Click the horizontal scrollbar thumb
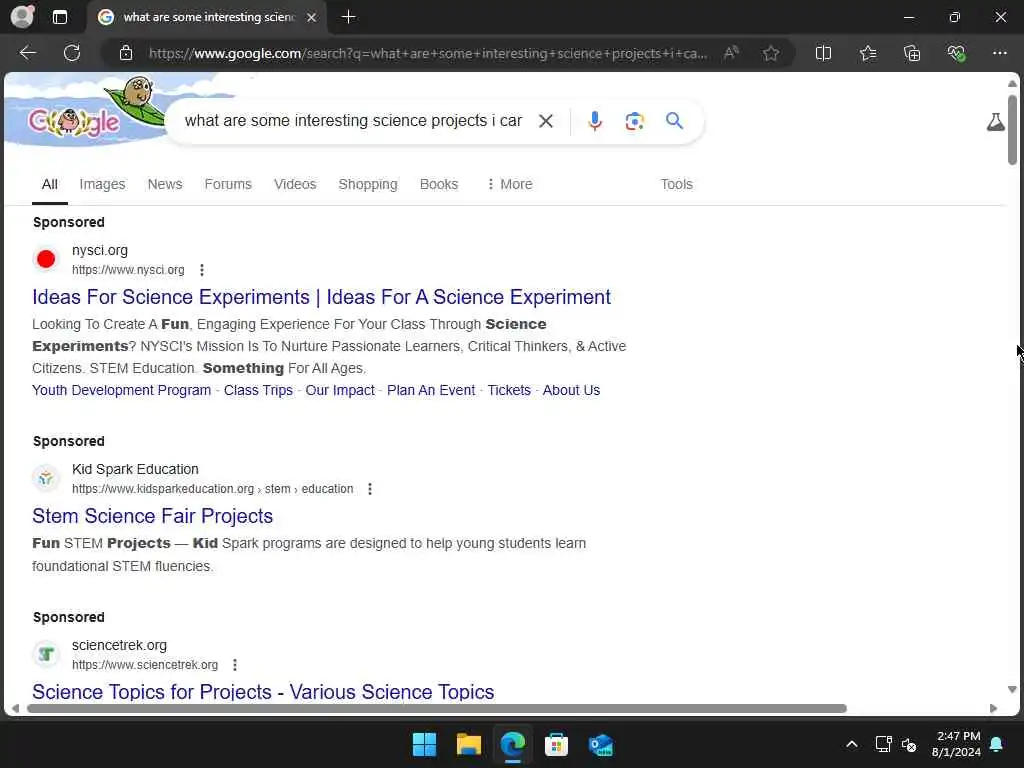Viewport: 1024px width, 768px height. (436, 709)
